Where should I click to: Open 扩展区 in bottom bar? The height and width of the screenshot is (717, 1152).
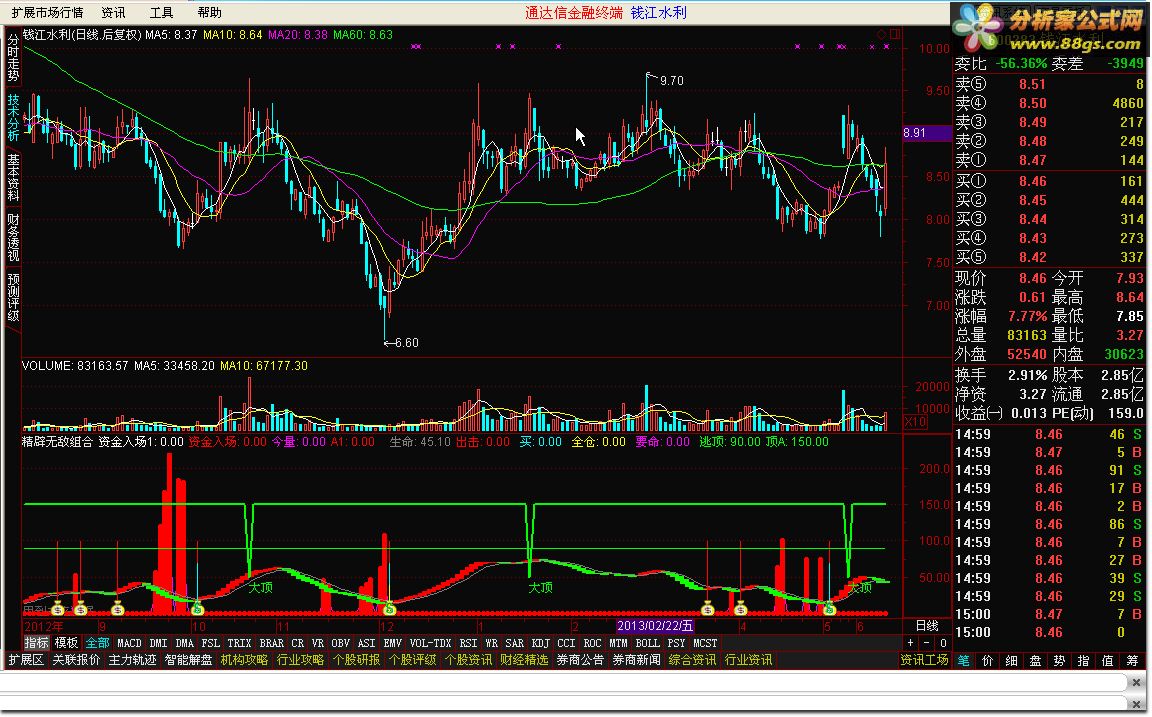point(26,660)
